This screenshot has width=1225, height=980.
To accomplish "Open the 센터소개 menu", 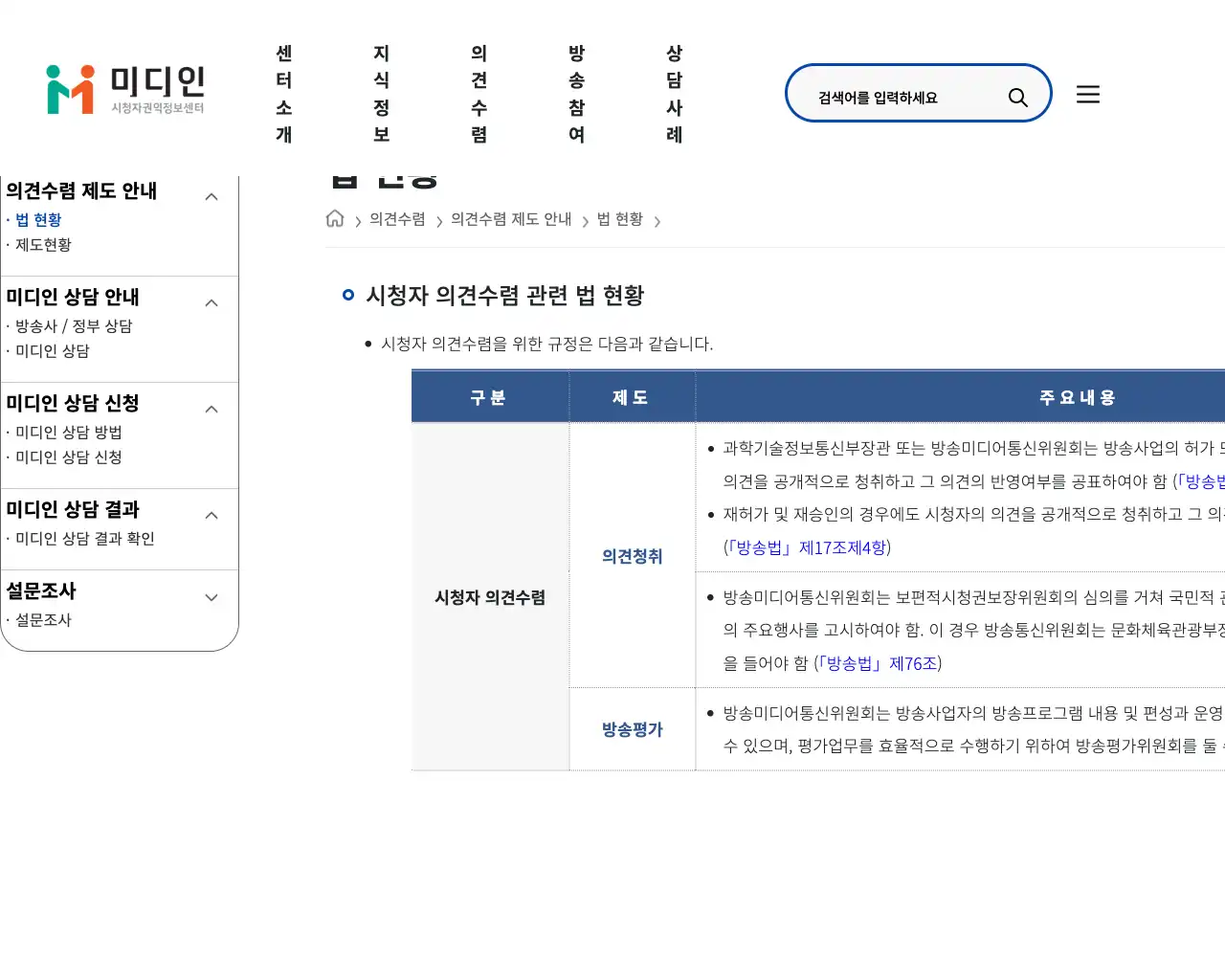I will click(284, 95).
